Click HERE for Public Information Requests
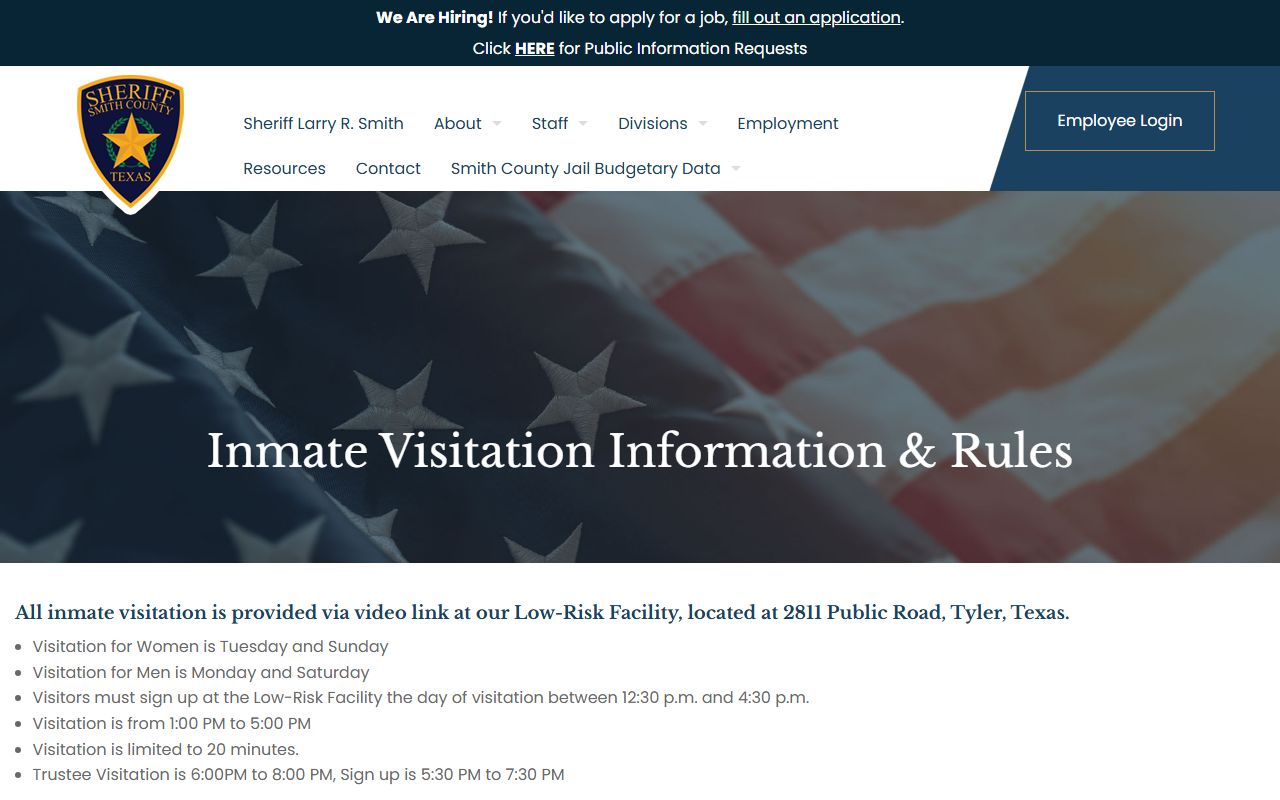This screenshot has width=1280, height=800. (534, 48)
